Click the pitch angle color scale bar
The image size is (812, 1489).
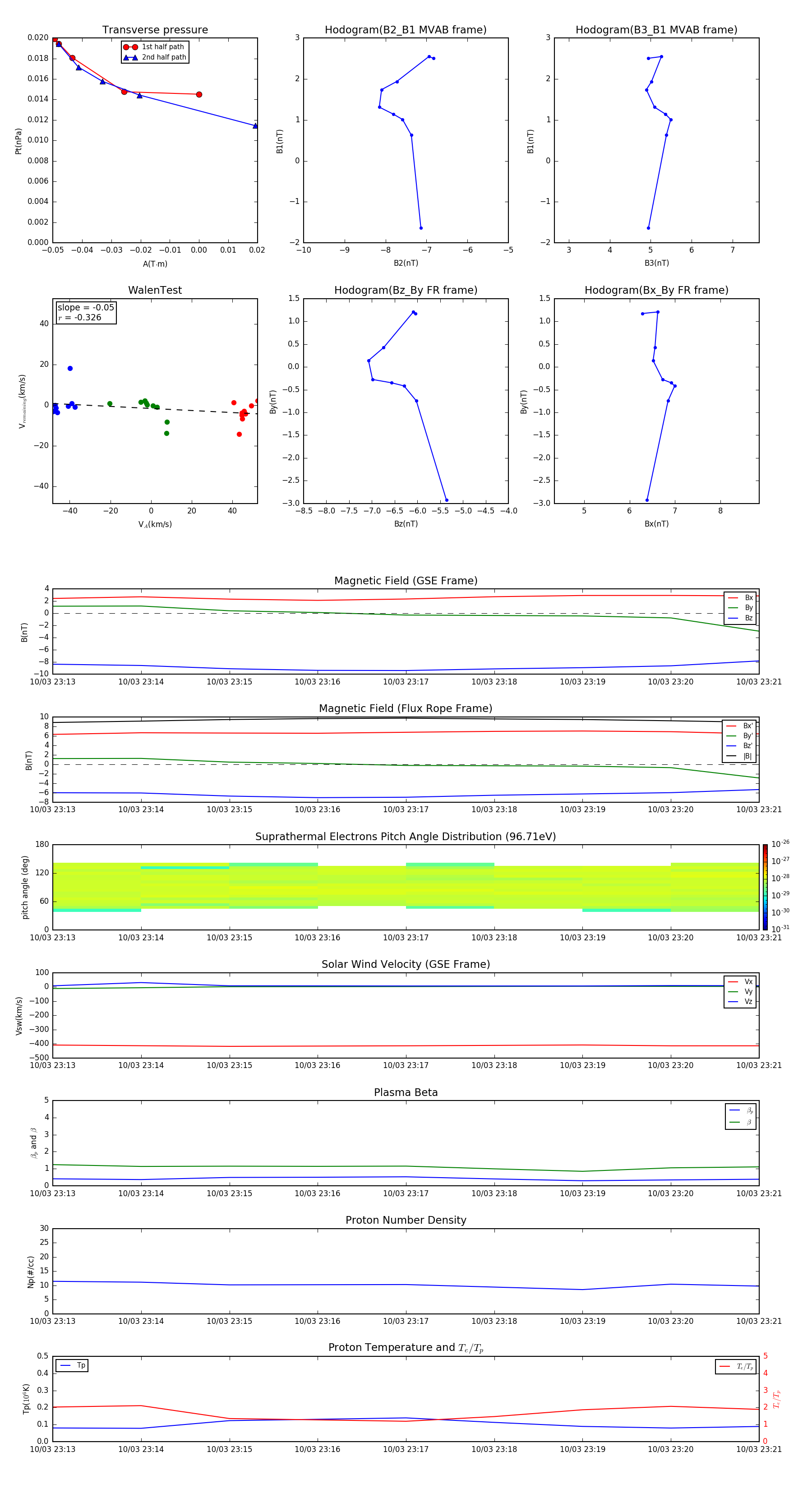(x=765, y=887)
